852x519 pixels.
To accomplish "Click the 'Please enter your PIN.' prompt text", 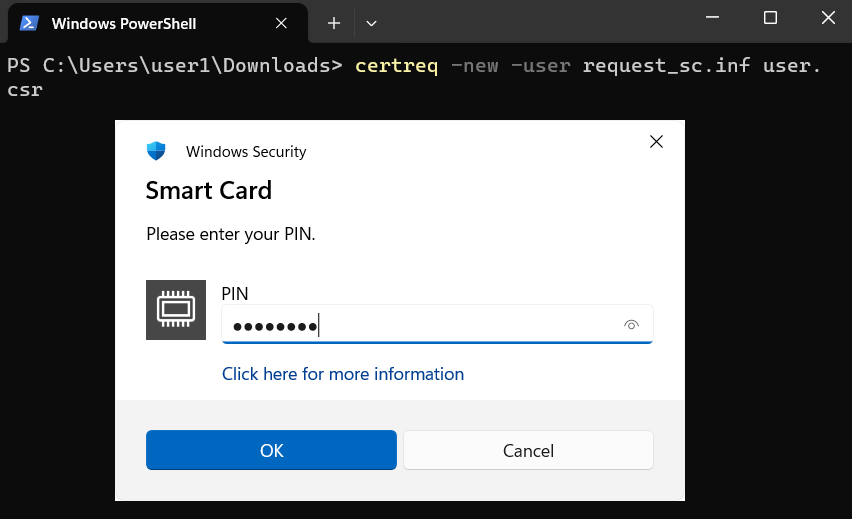I will coord(231,234).
